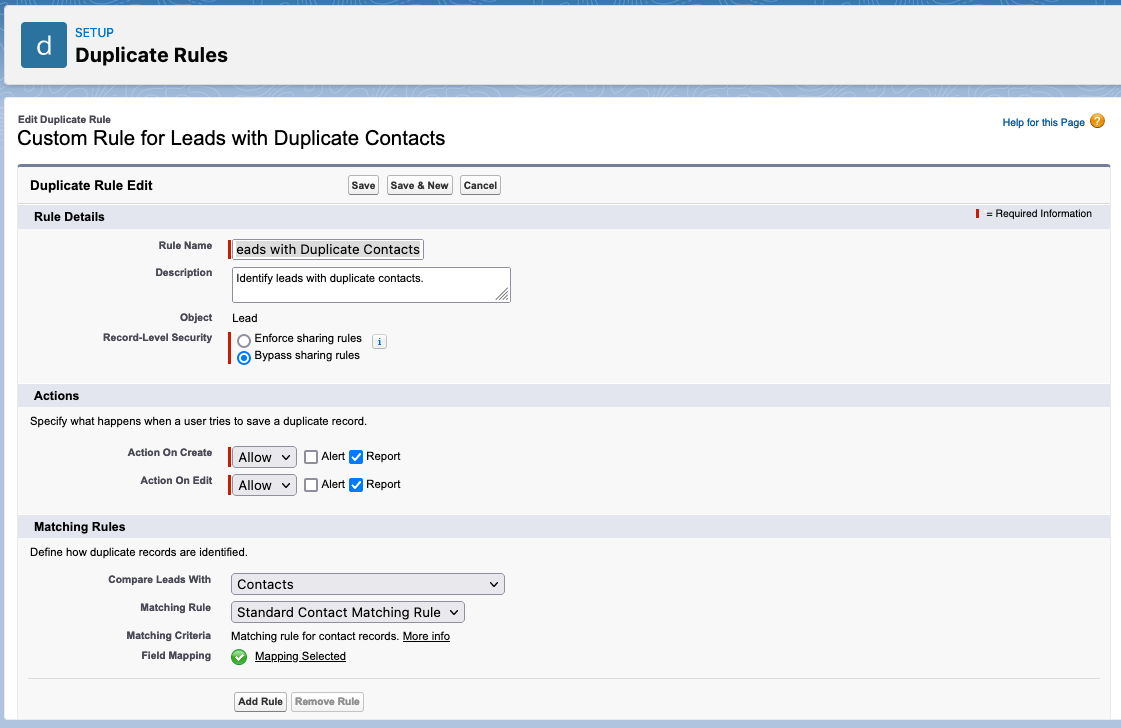Open the Mapping Selected link
The image size is (1121, 728).
click(300, 657)
